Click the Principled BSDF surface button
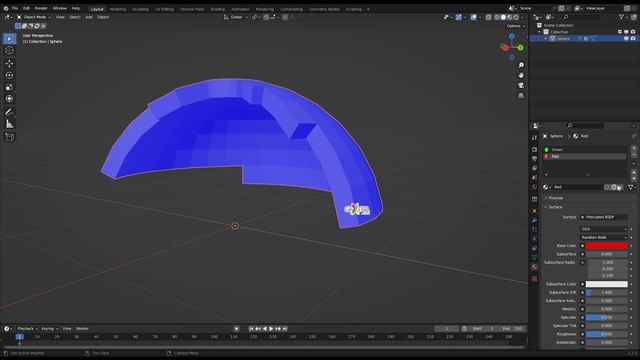This screenshot has height=360, width=640. pos(604,217)
